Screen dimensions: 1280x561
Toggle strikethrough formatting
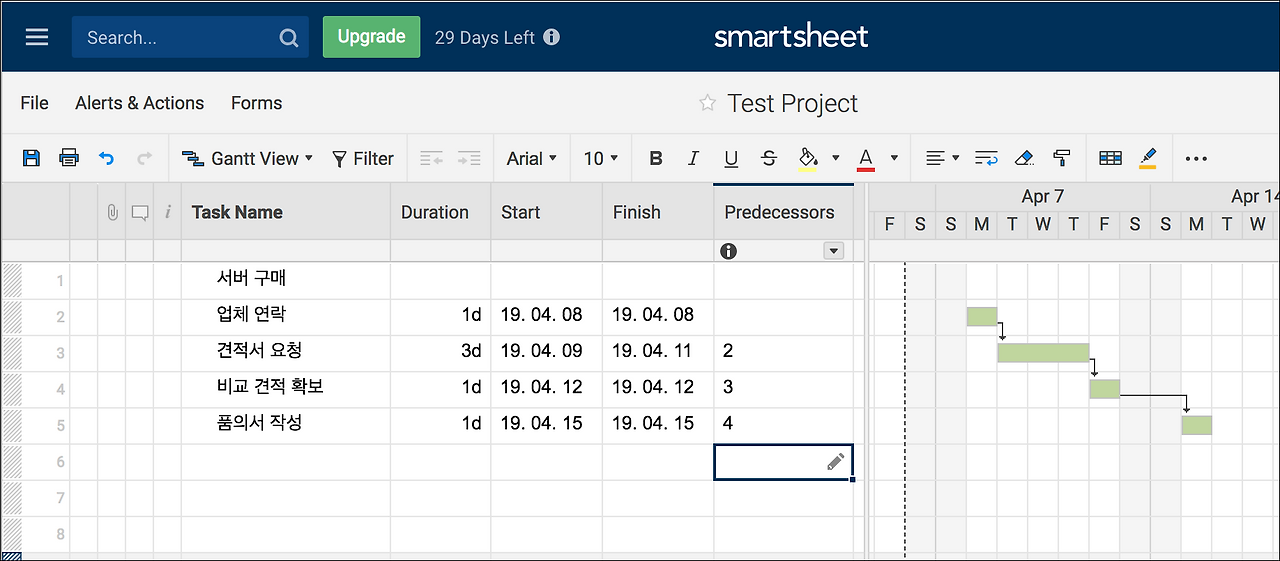(768, 158)
